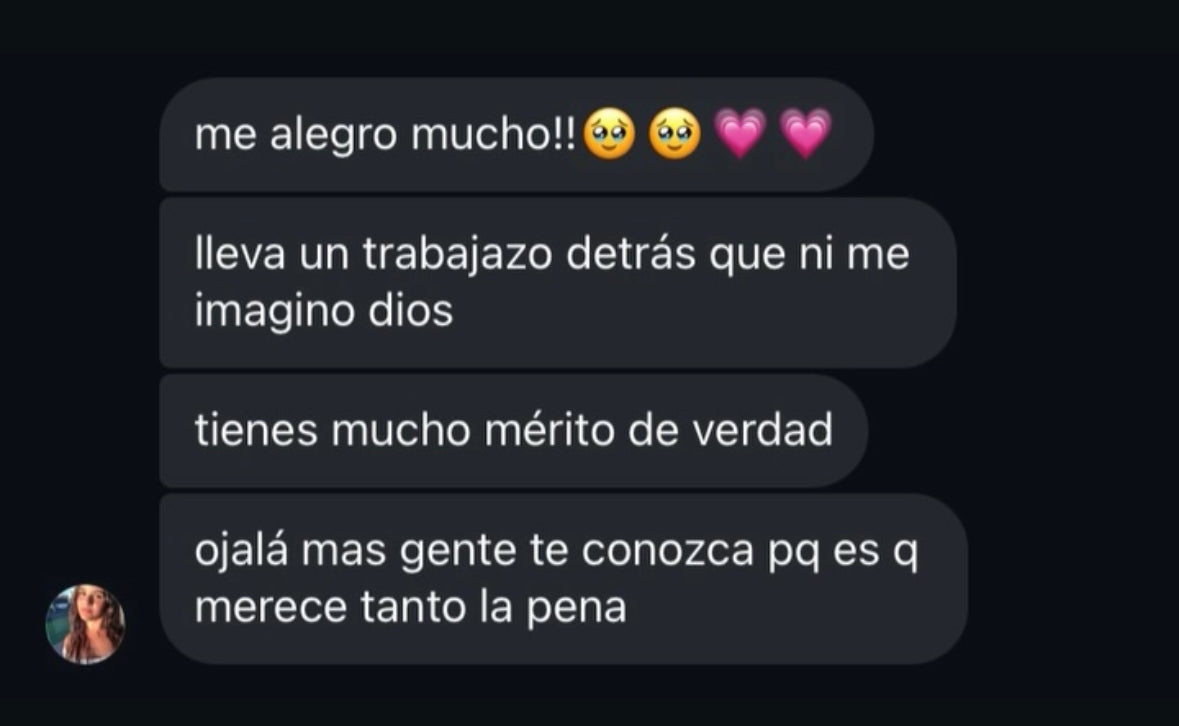
Task: Click the word 'dios' in second message
Action: (x=410, y=310)
